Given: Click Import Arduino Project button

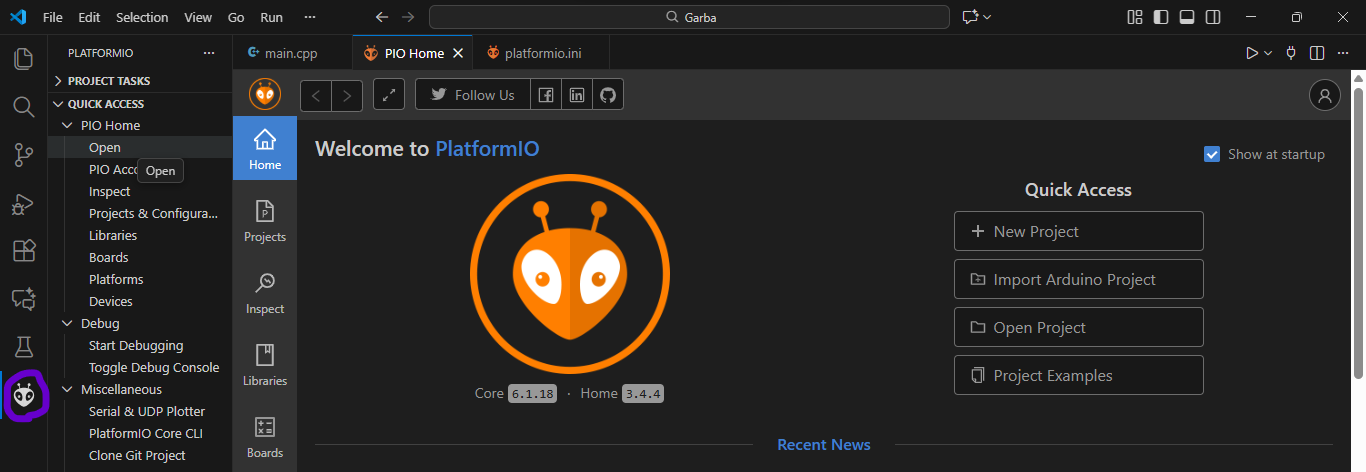Looking at the screenshot, I should click(1078, 279).
